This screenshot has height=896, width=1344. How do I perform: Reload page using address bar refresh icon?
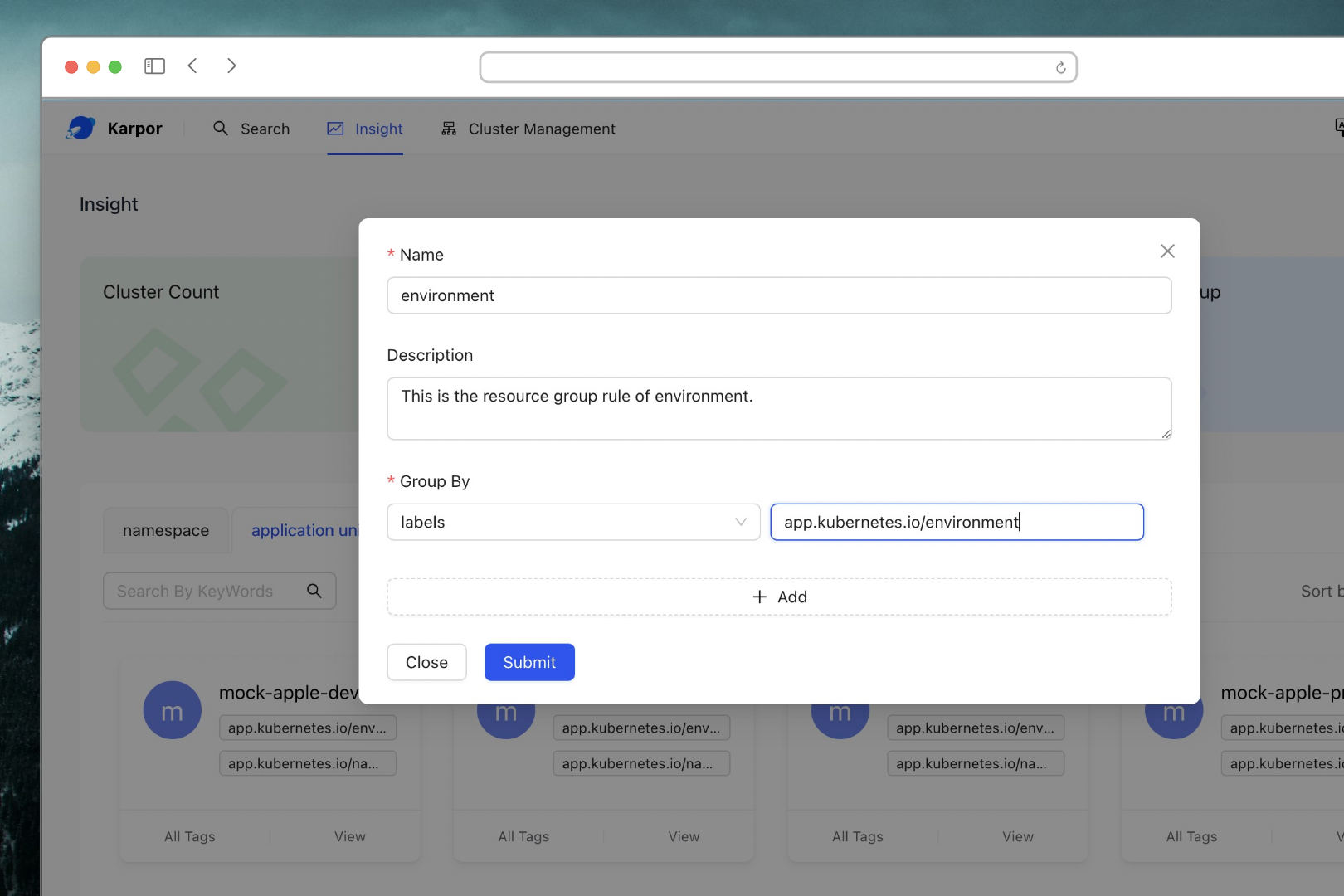click(x=1060, y=68)
